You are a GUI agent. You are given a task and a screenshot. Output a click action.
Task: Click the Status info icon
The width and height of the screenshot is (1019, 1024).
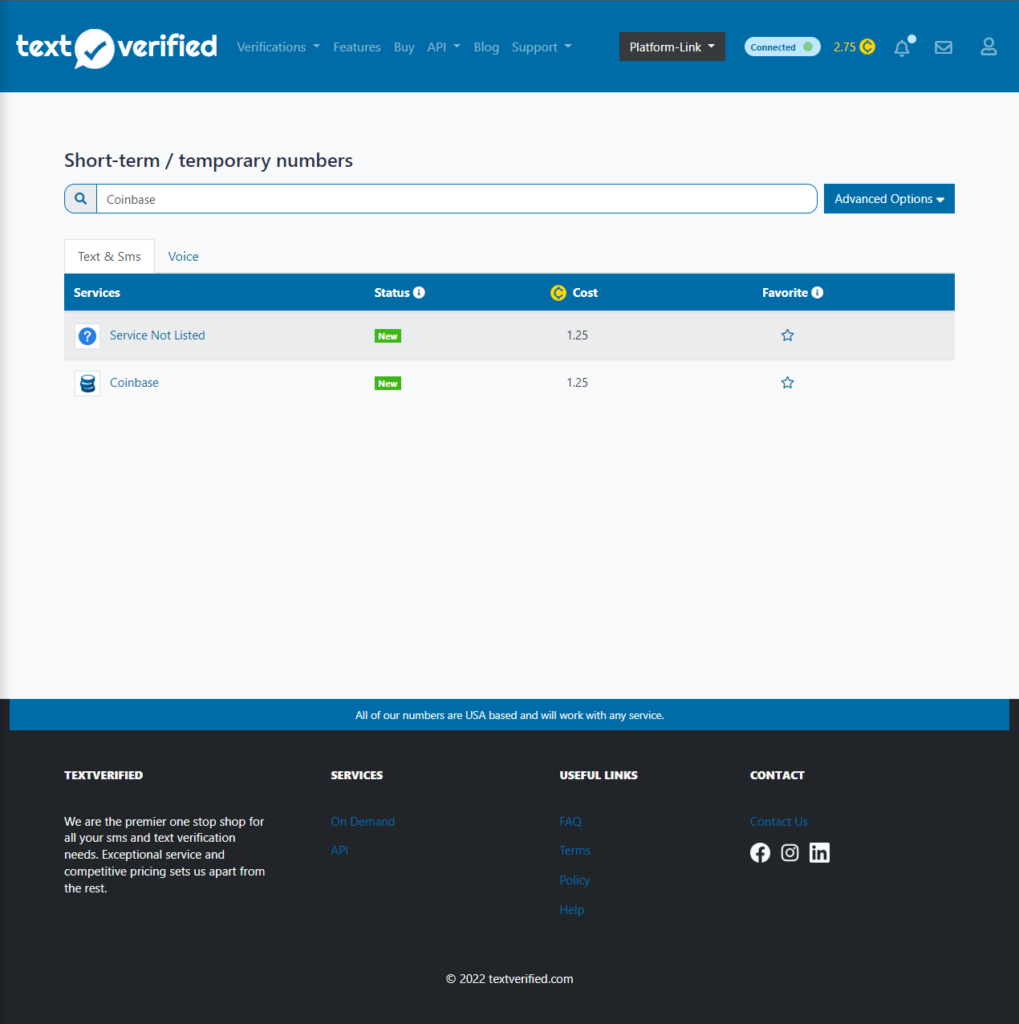click(x=419, y=293)
